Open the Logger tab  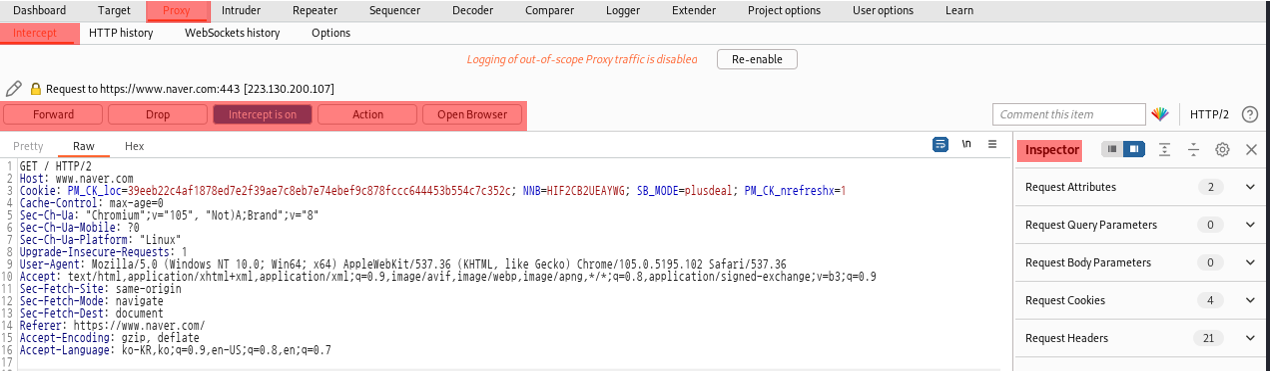623,11
